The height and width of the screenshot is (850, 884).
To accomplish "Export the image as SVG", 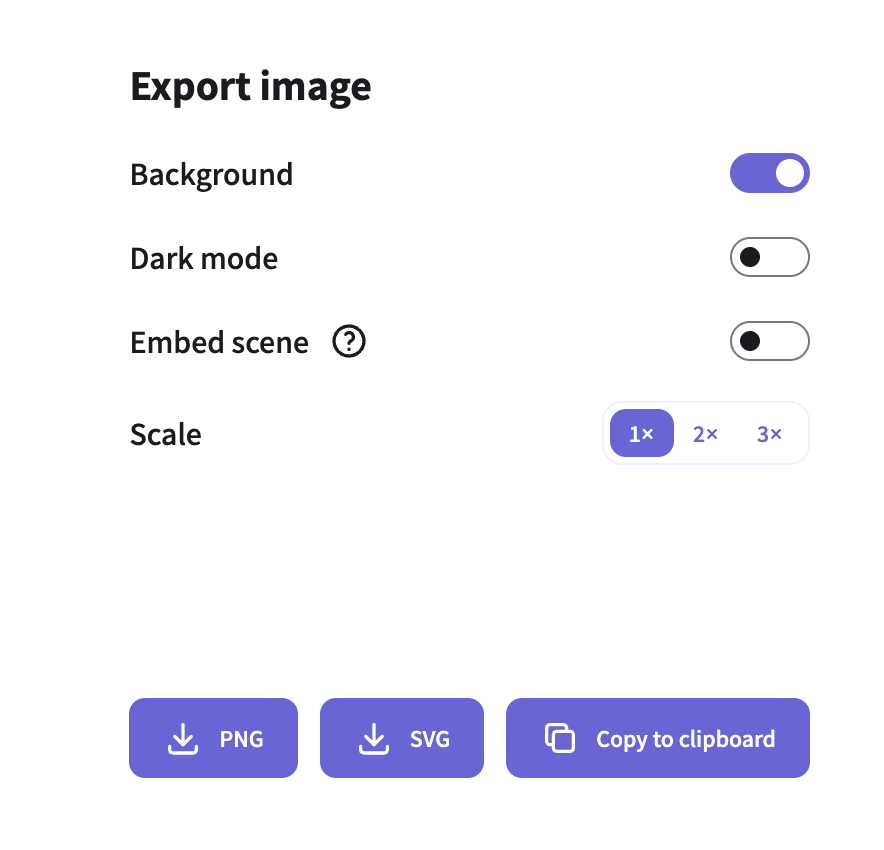I will [402, 738].
